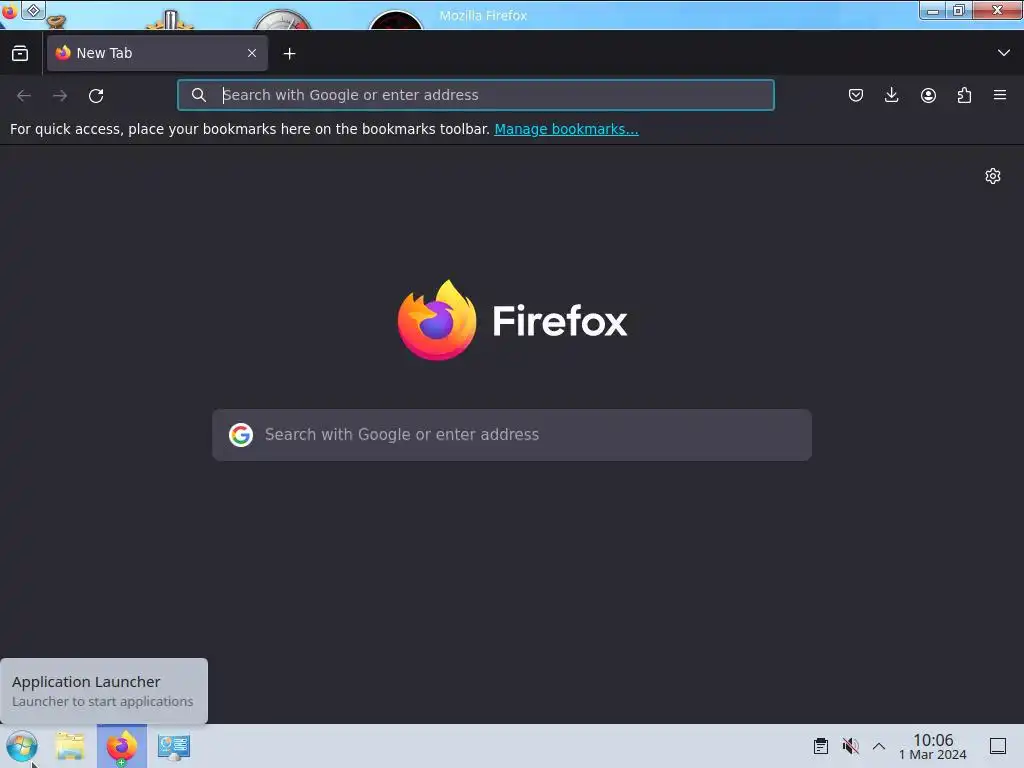Toggle the muted volume tray icon
1024x768 pixels.
(850, 746)
